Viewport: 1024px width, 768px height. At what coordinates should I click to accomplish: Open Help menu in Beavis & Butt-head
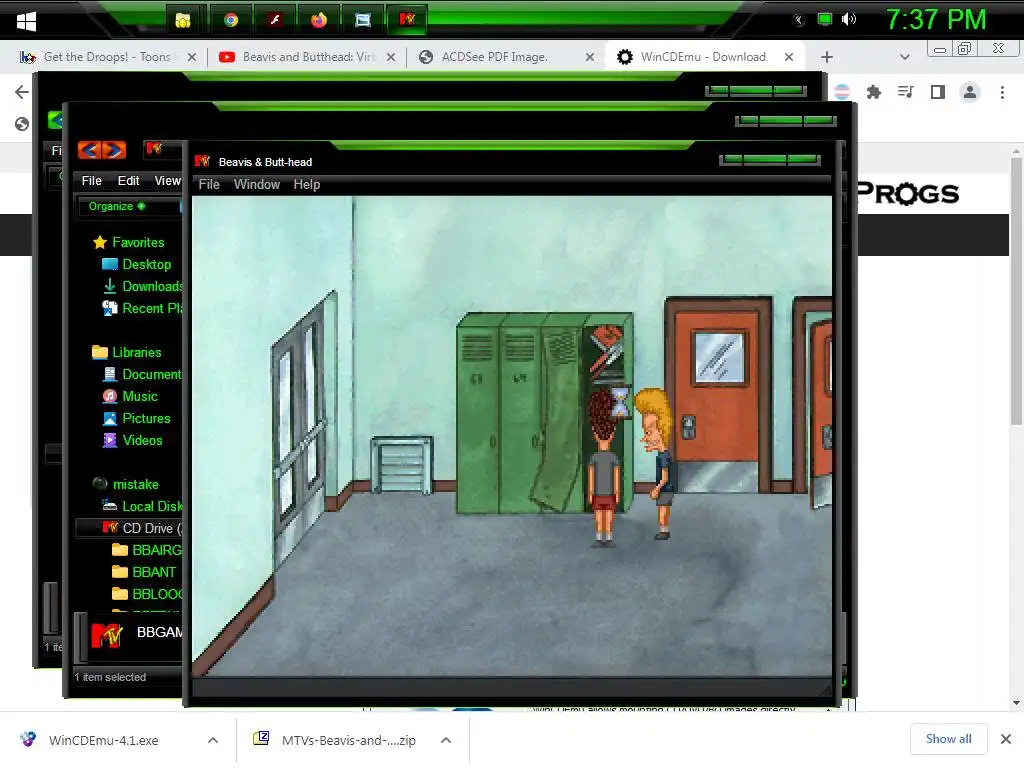click(x=306, y=184)
